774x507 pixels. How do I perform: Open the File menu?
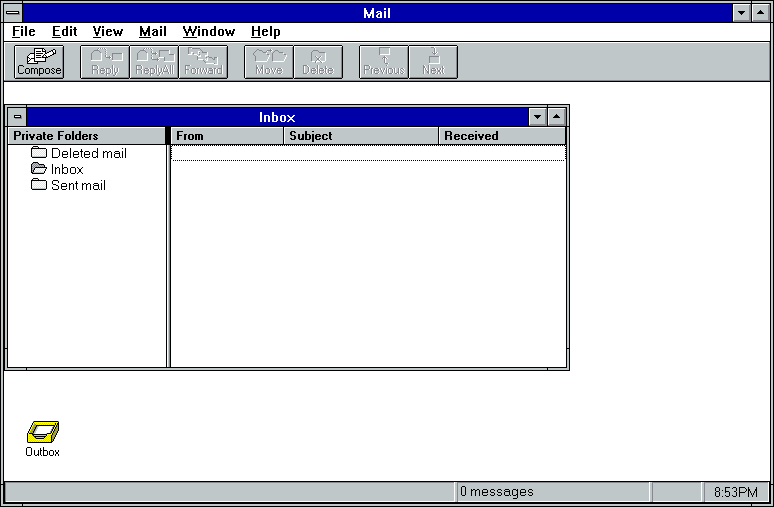[24, 32]
